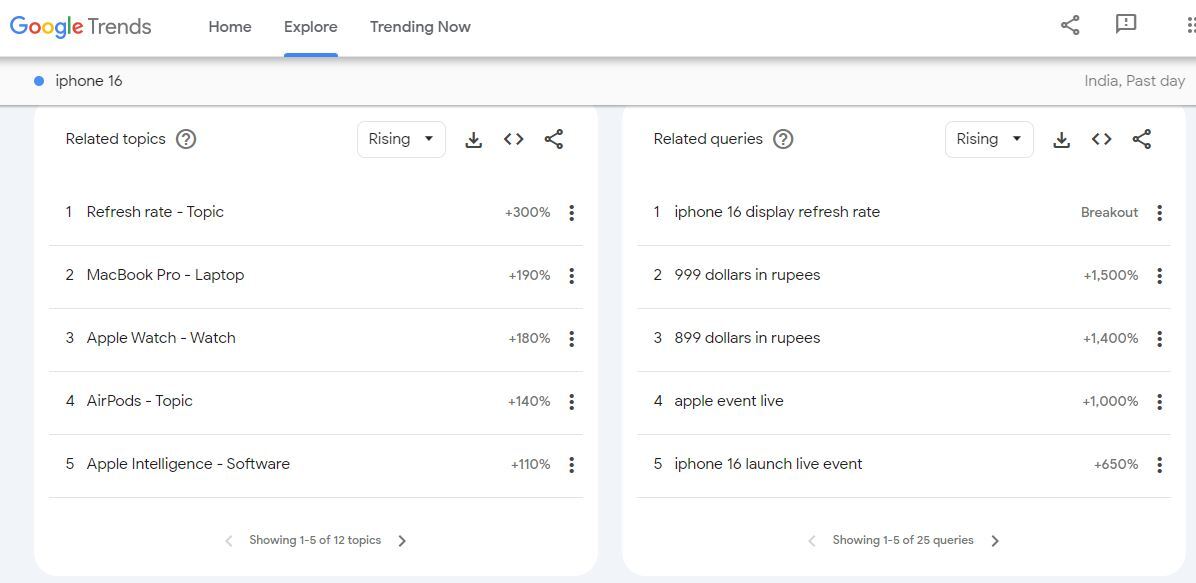Click the share icon in top header
The width and height of the screenshot is (1196, 583).
pyautogui.click(x=1070, y=26)
